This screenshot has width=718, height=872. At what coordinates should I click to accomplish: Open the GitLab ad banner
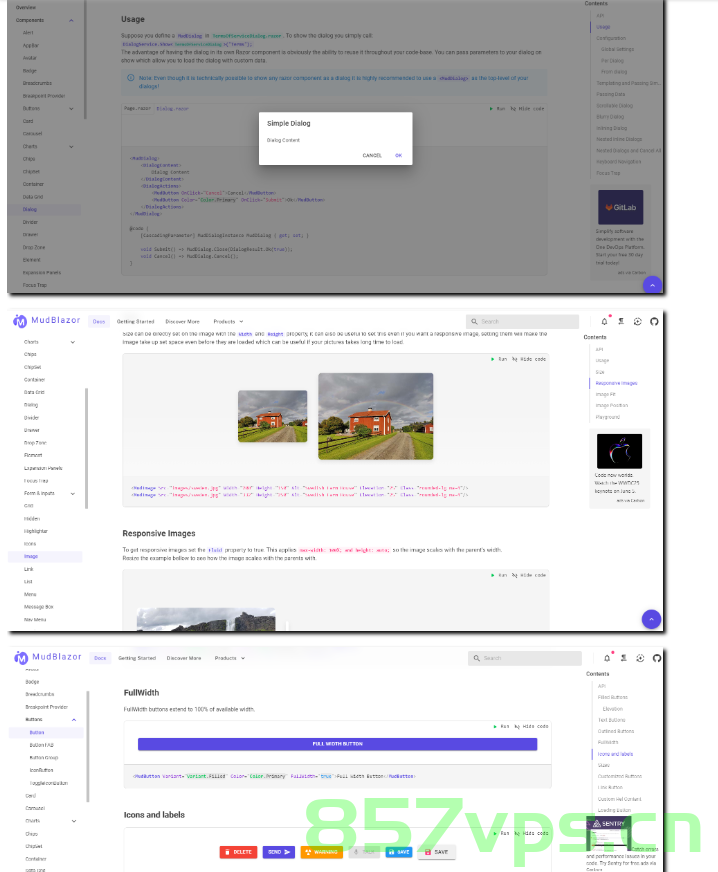(x=621, y=207)
